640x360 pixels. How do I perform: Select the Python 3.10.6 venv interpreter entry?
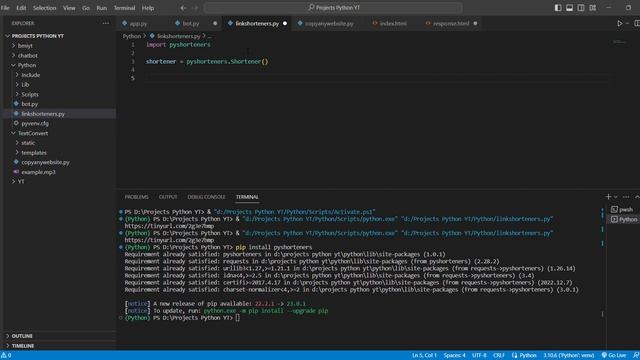[569, 355]
